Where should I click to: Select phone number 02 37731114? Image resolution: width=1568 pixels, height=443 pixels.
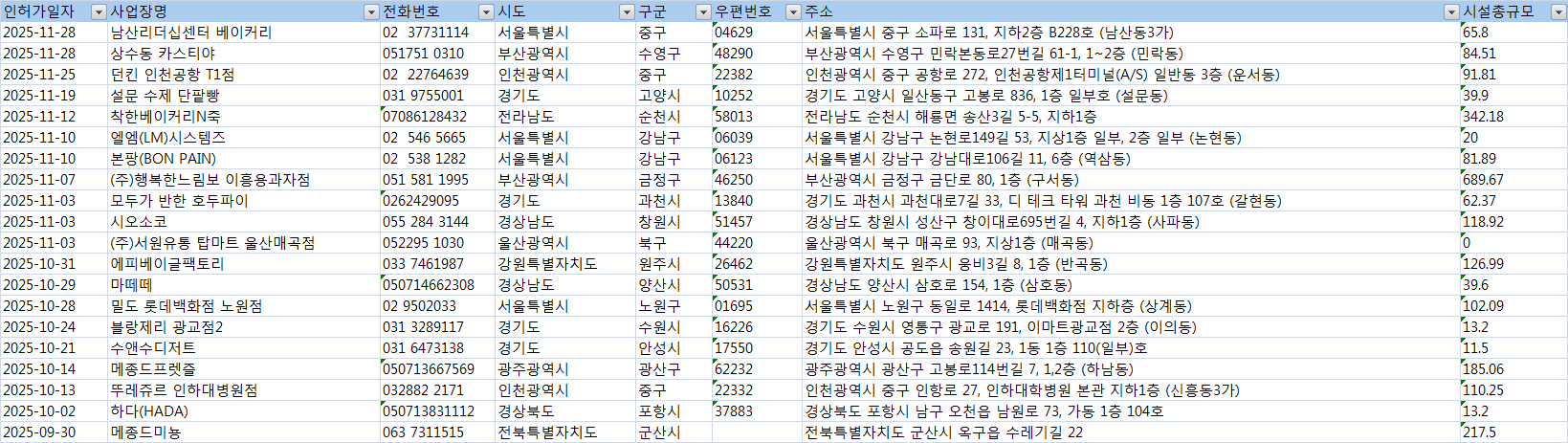[437, 33]
